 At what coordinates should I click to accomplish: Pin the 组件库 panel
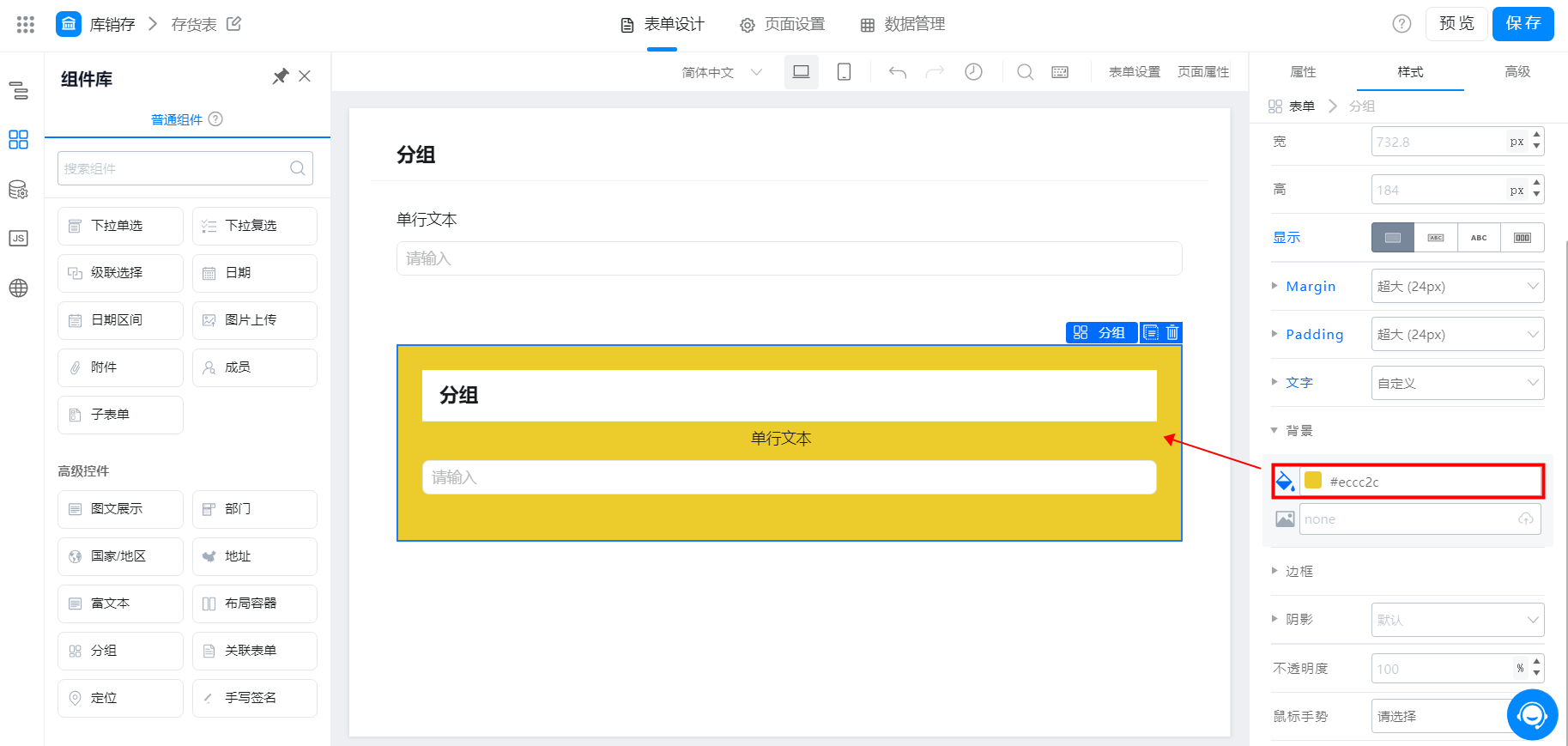click(280, 76)
